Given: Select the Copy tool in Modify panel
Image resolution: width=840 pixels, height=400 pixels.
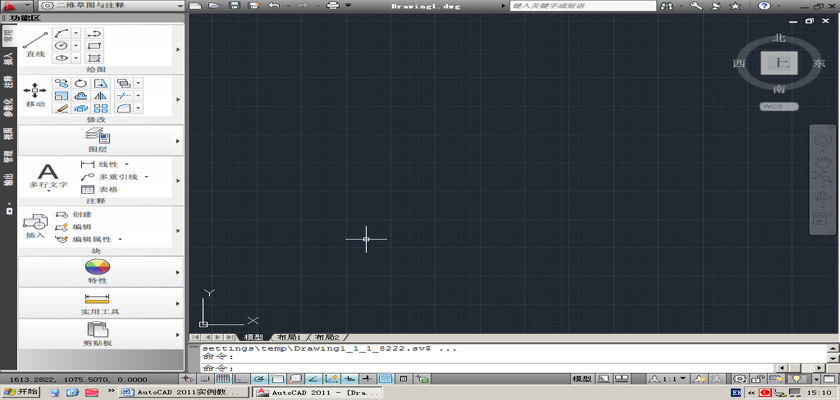Looking at the screenshot, I should [62, 84].
